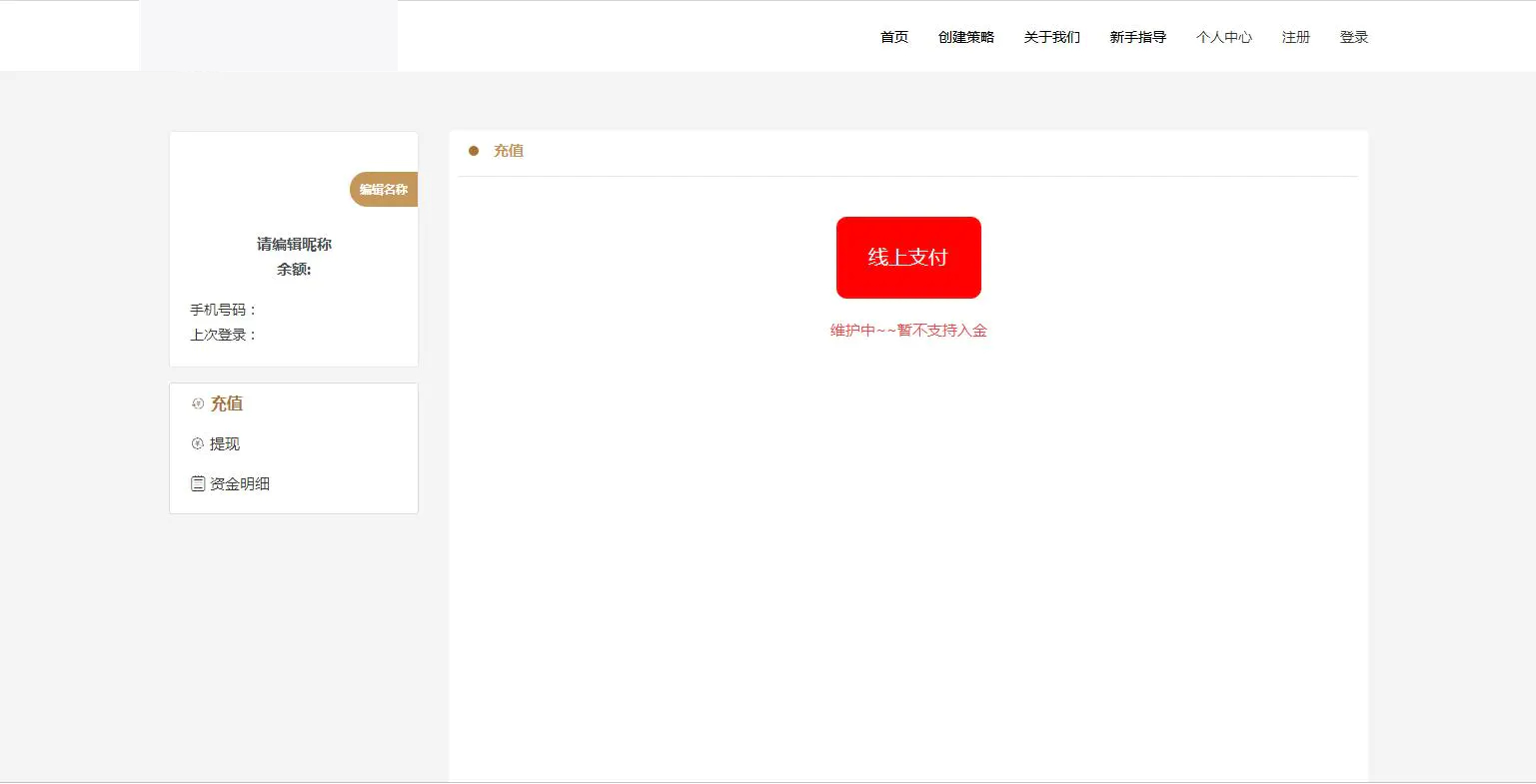
Task: Click the 编辑名称 edit name button
Action: (x=384, y=189)
